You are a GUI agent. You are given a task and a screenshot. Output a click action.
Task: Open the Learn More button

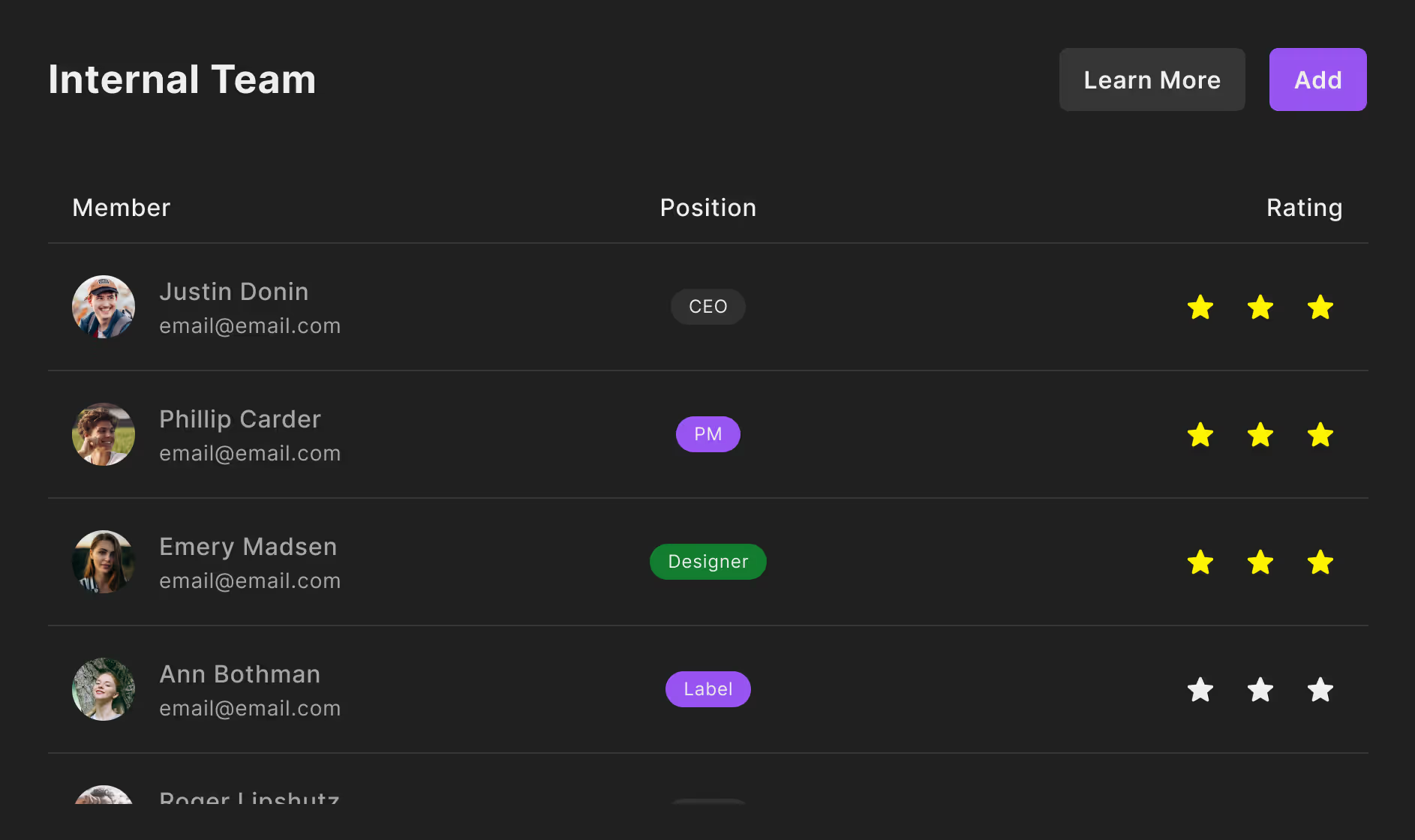pos(1152,79)
